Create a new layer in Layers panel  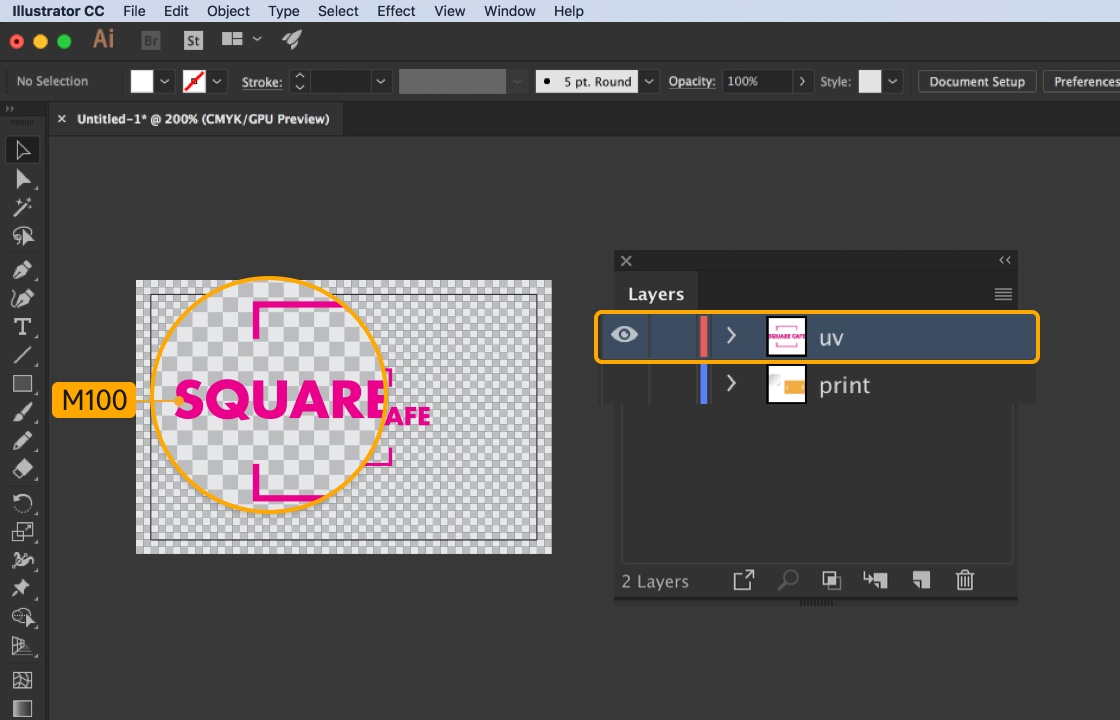coord(921,580)
